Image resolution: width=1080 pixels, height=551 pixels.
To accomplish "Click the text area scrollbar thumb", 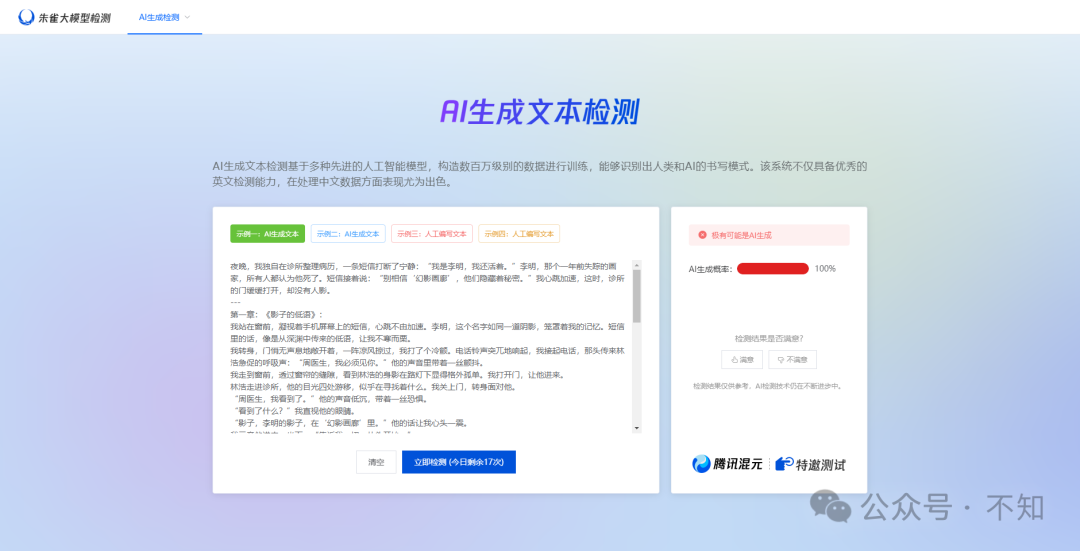I will coord(637,297).
